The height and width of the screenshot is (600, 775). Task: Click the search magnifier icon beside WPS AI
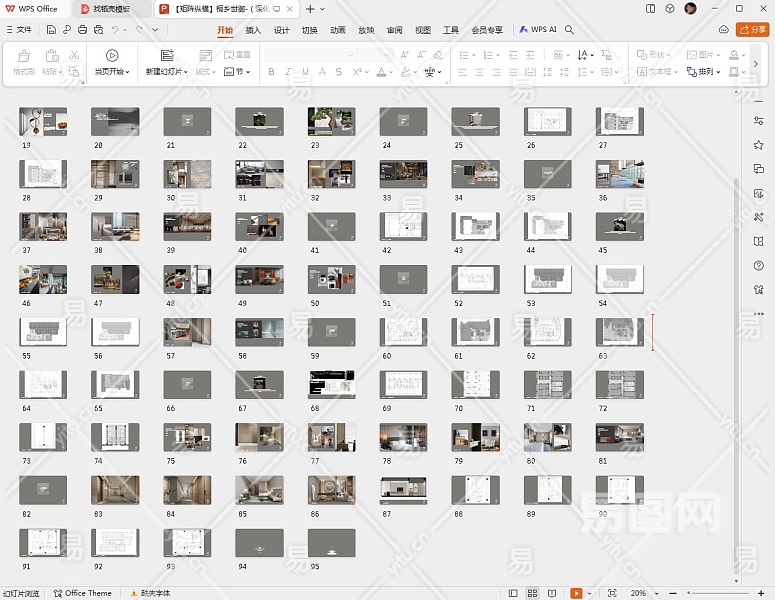click(x=570, y=30)
